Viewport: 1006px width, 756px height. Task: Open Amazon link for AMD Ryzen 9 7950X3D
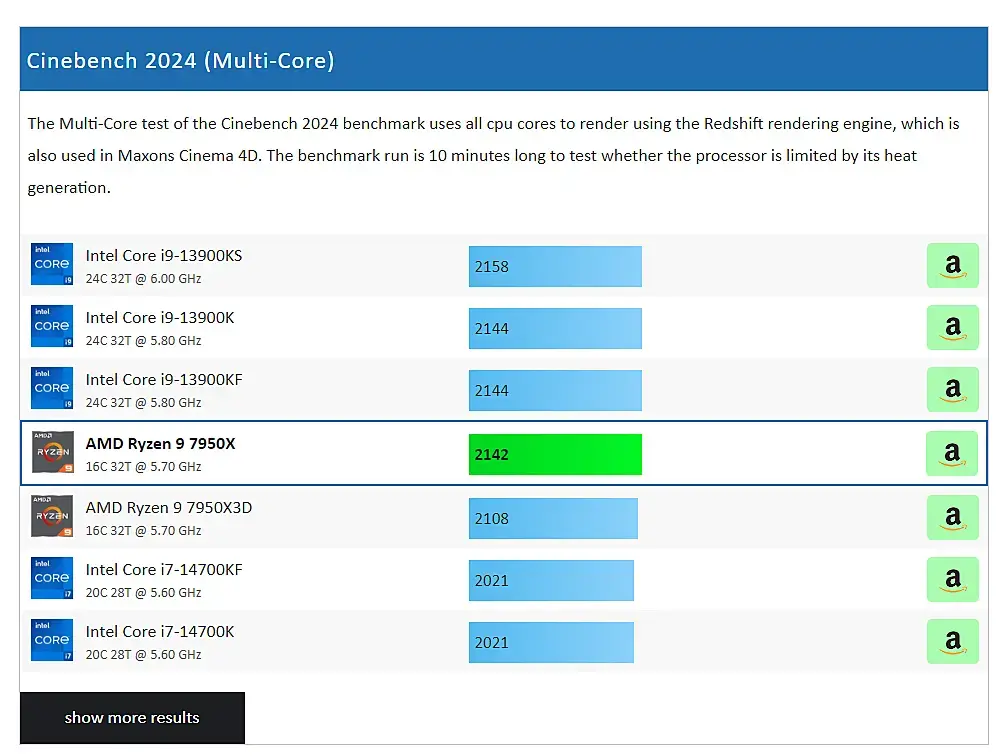[x=952, y=517]
